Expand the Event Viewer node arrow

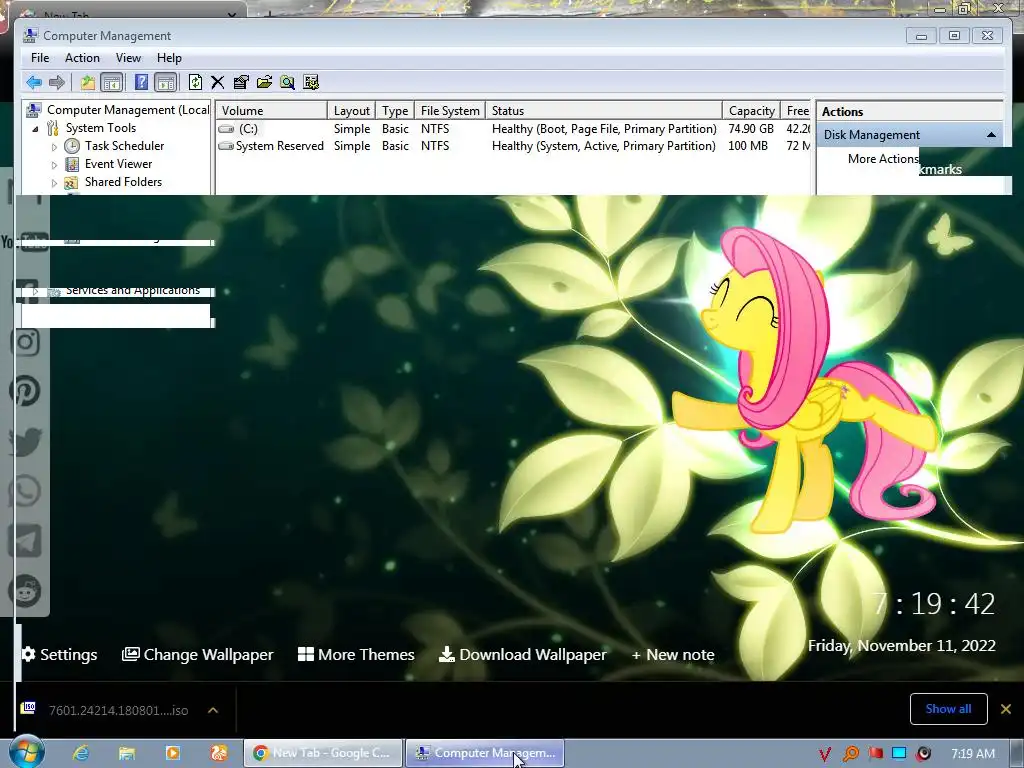pos(54,165)
